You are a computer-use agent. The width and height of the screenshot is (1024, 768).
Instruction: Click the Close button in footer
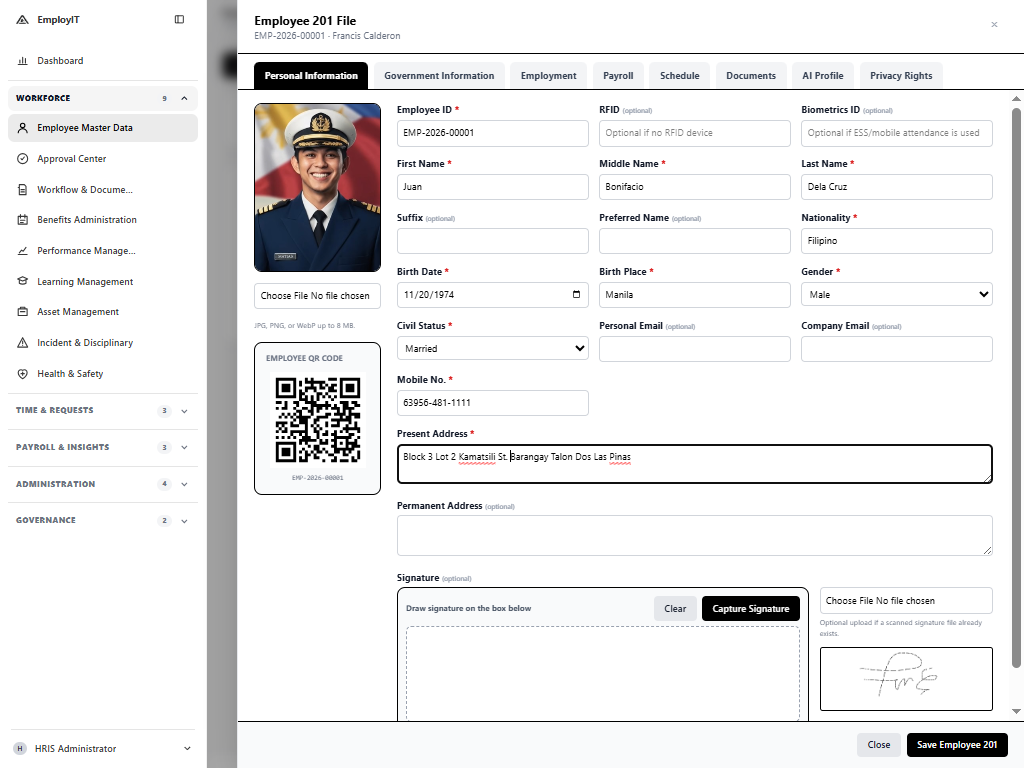click(x=878, y=744)
